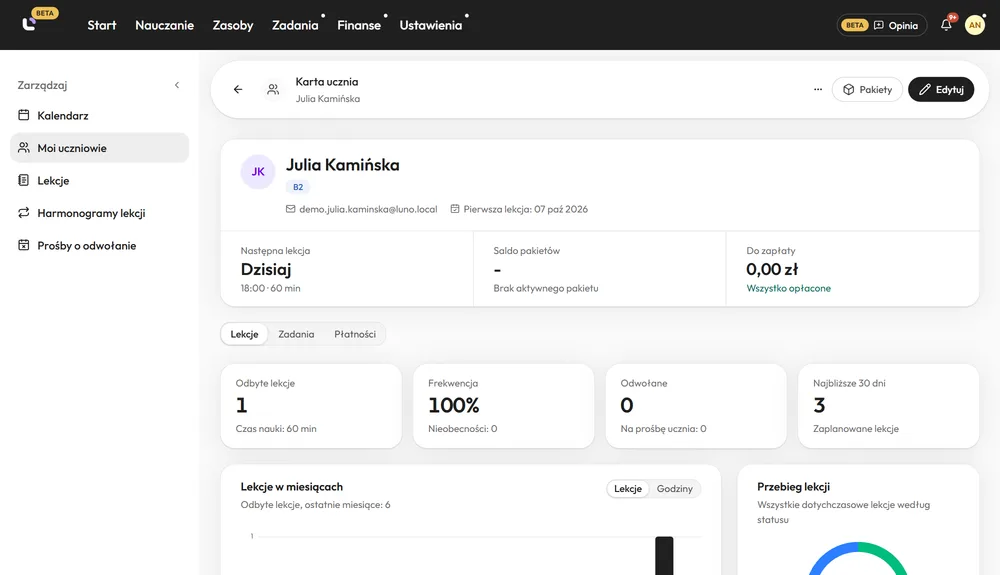Click the 0,00 zł amount due

point(772,269)
